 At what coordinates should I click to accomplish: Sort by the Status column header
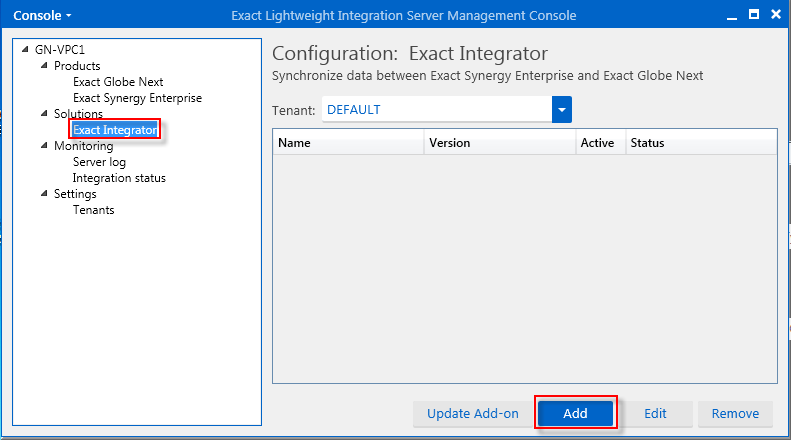coord(701,143)
